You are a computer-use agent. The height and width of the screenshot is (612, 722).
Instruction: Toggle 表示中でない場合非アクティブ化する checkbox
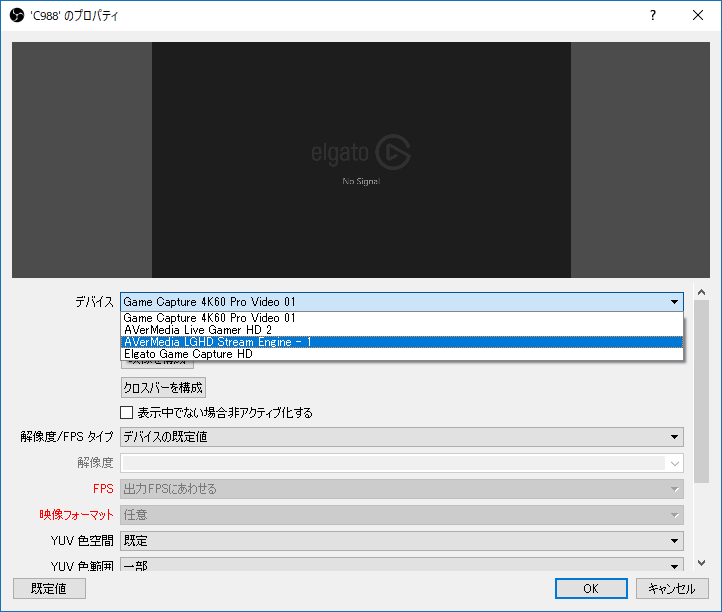(x=126, y=413)
